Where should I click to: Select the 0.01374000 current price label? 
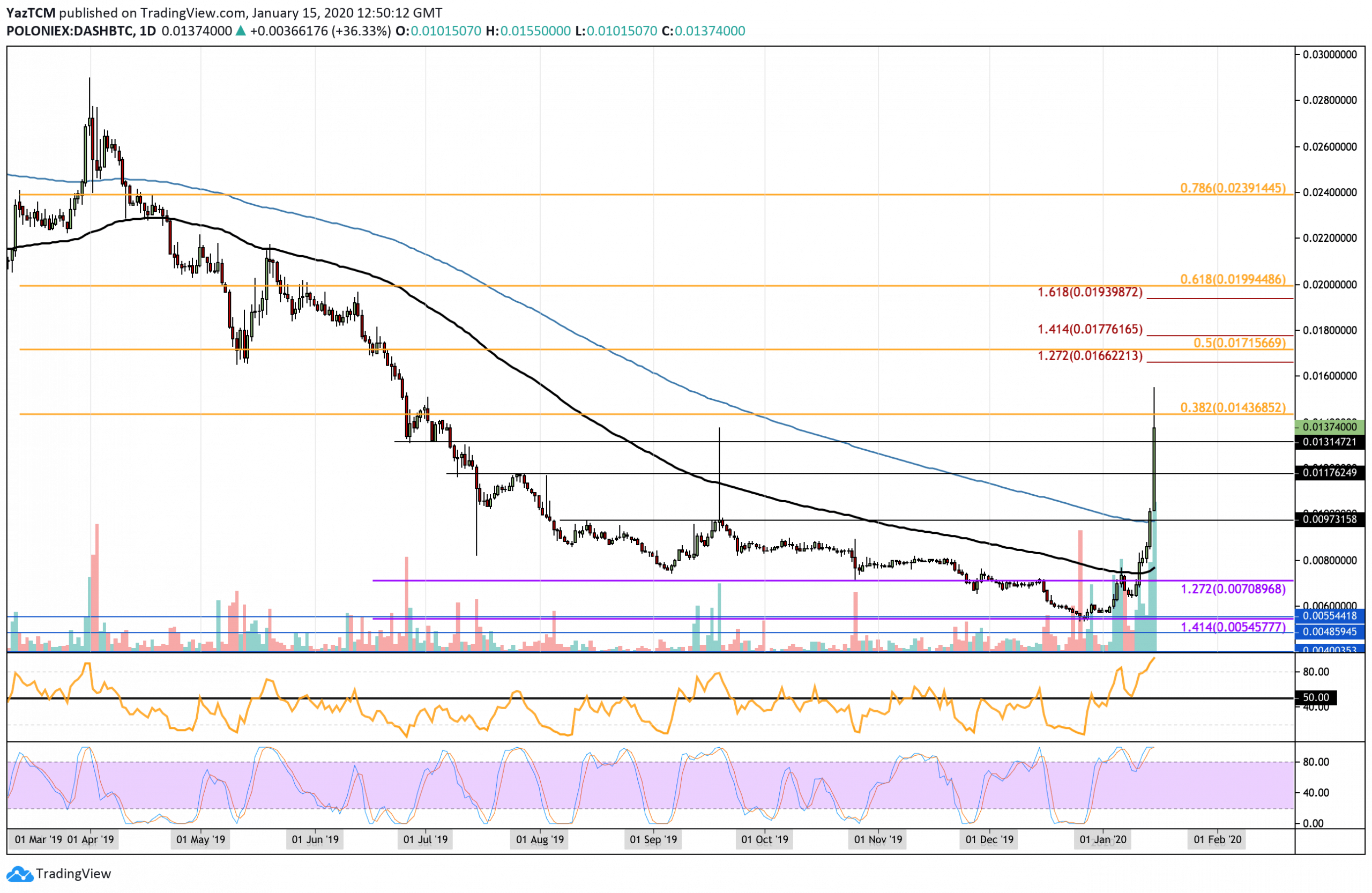coord(1329,427)
